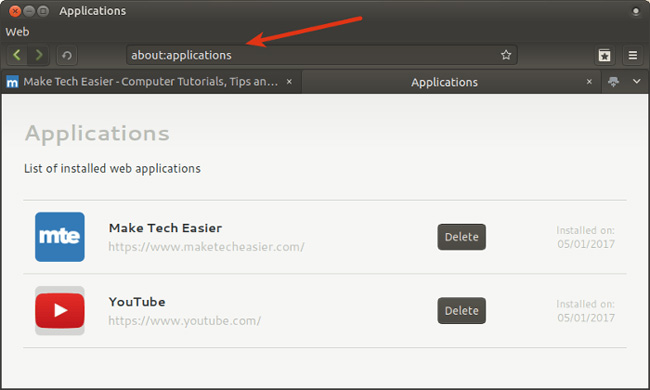Close the window with the red button
The image size is (650, 390).
[15, 11]
